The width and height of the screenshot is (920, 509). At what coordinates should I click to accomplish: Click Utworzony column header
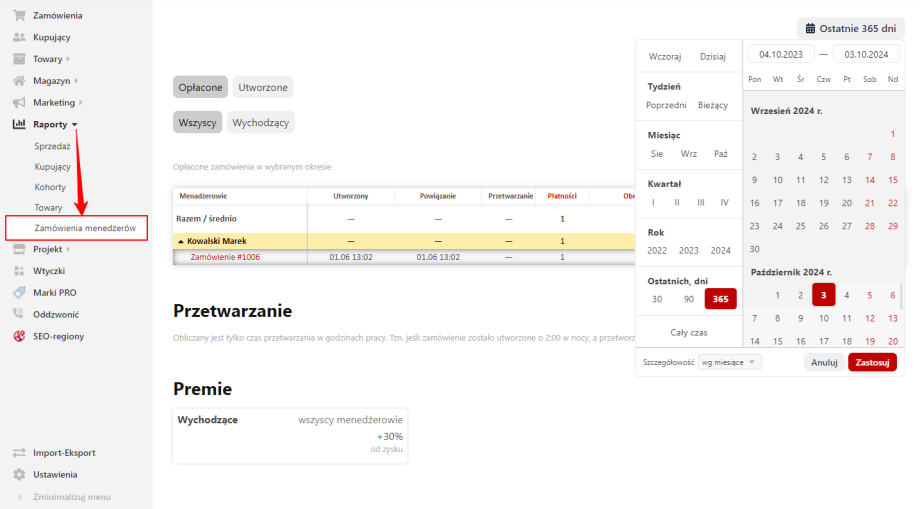[351, 196]
